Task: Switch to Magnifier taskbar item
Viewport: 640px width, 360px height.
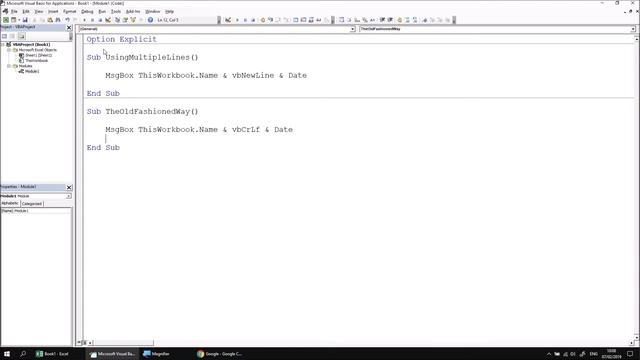Action: 157,354
